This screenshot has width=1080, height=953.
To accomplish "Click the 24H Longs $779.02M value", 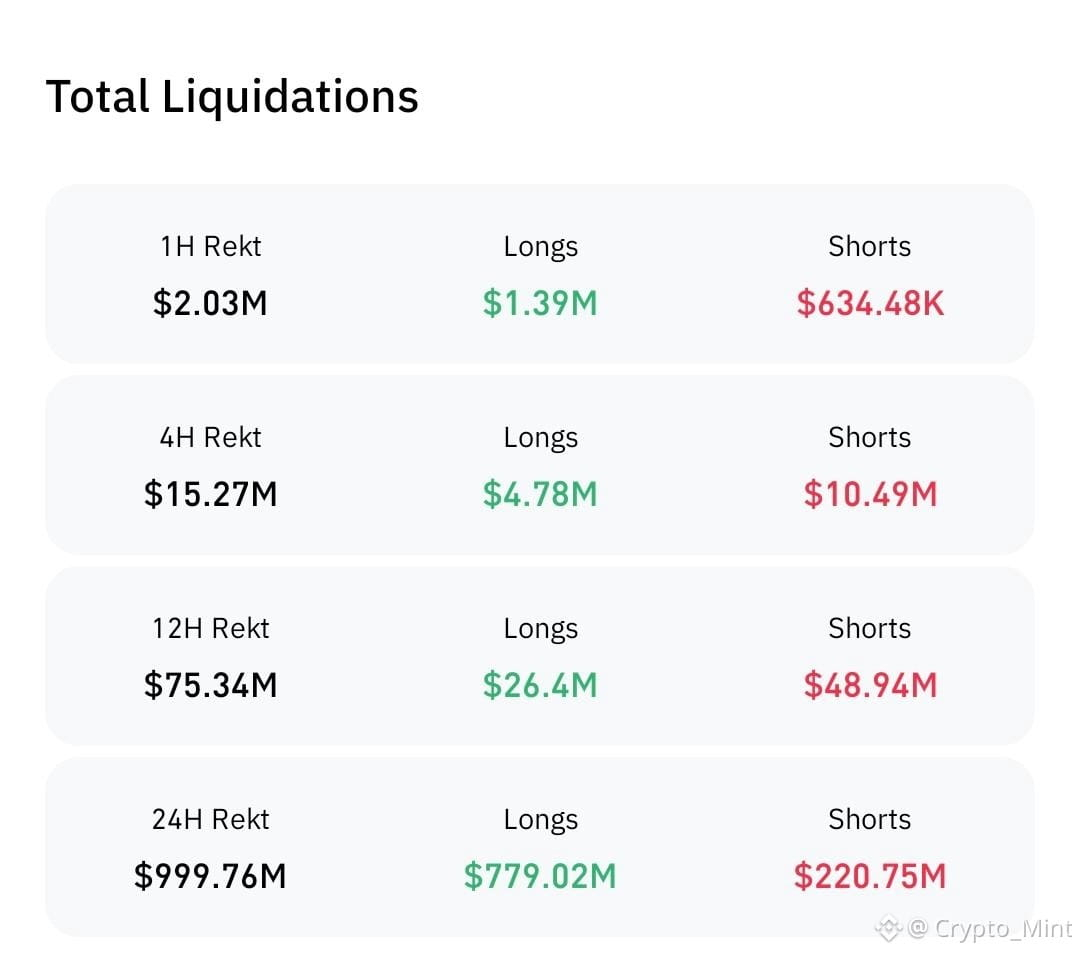I will coord(540,876).
